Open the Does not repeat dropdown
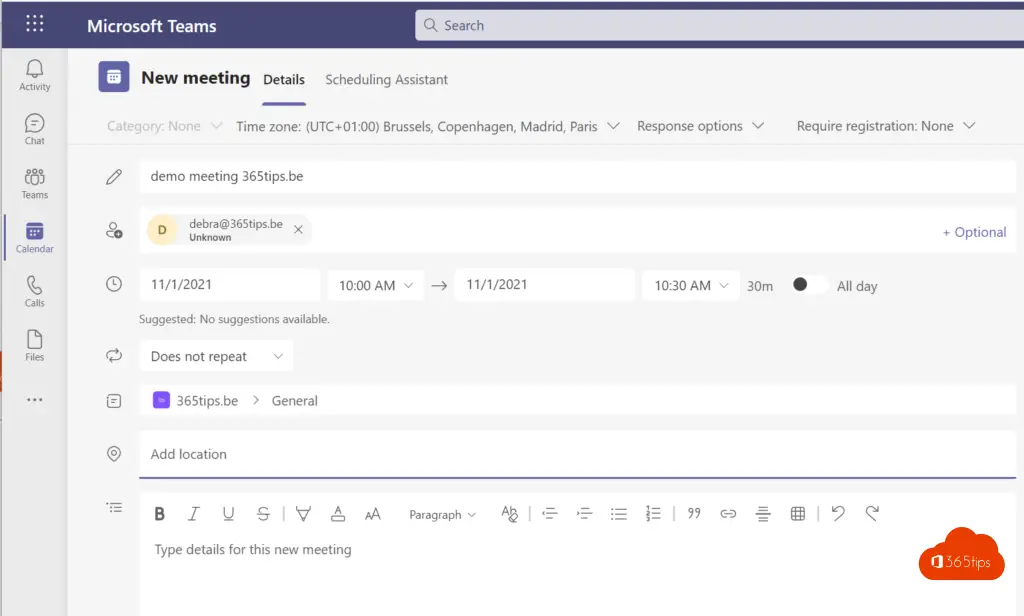Viewport: 1024px width, 616px height. tap(217, 356)
